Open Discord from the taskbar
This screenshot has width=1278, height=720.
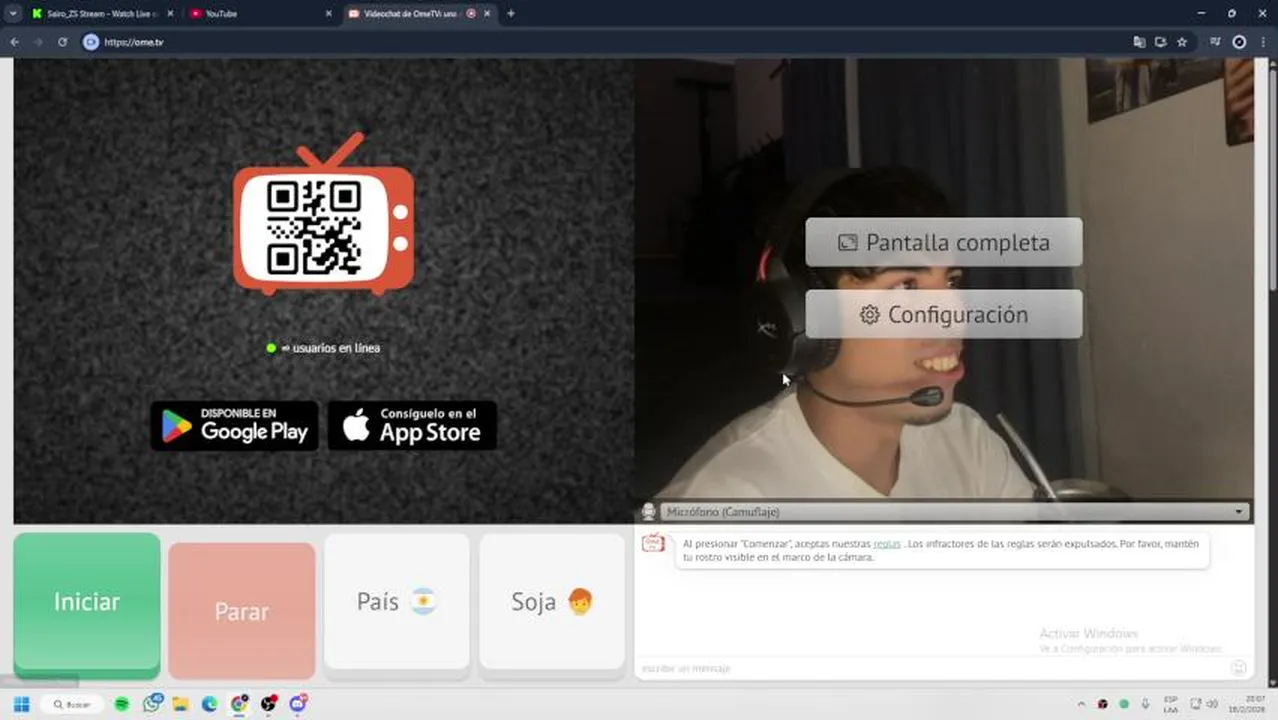tap(297, 704)
